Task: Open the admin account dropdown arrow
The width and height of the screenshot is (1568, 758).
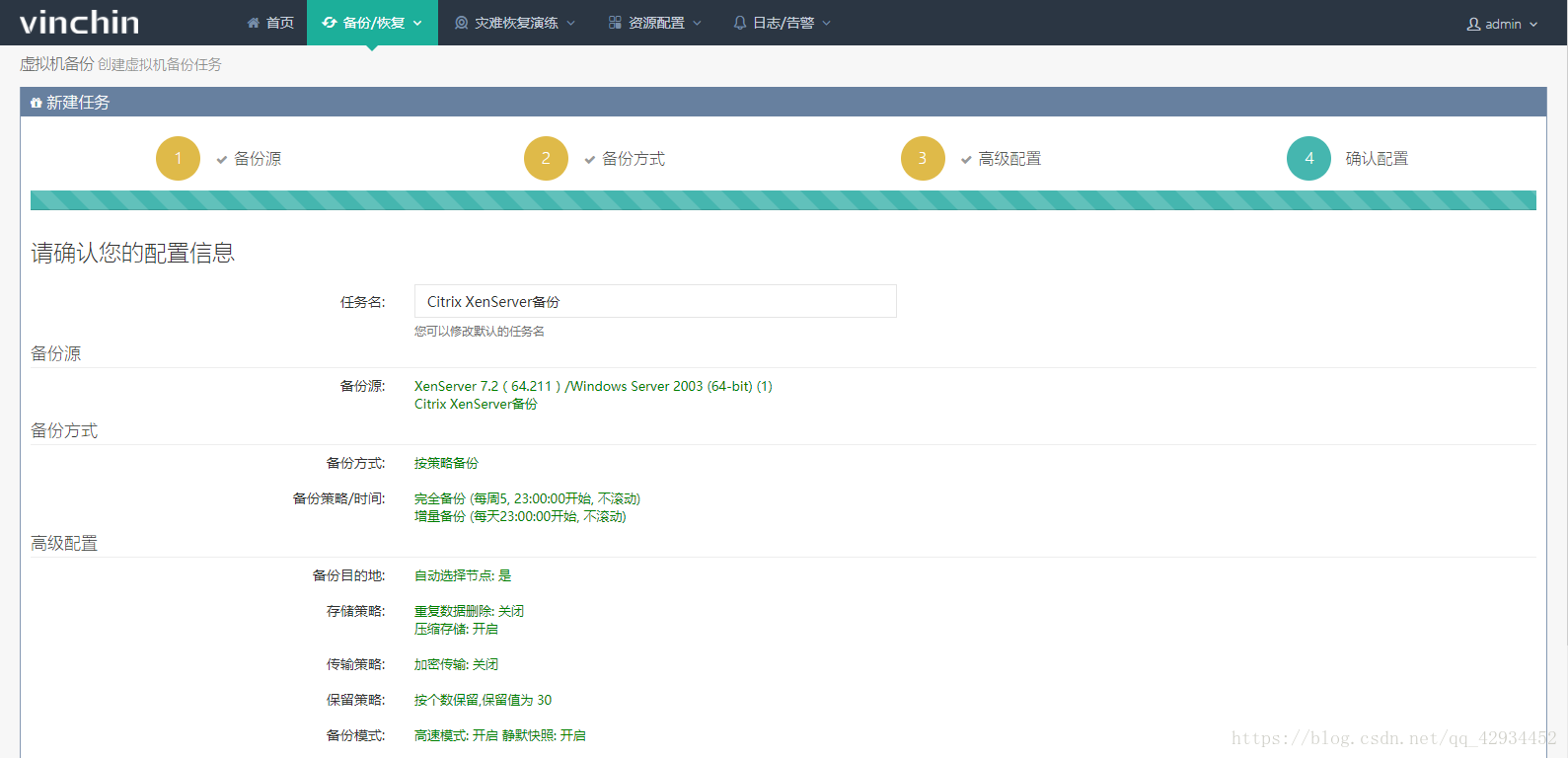Action: (1533, 24)
